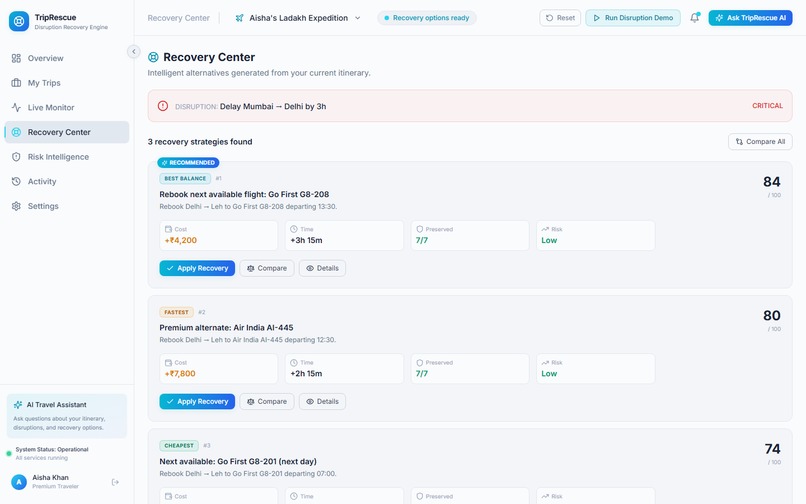Click the score 80 value

pyautogui.click(x=772, y=316)
